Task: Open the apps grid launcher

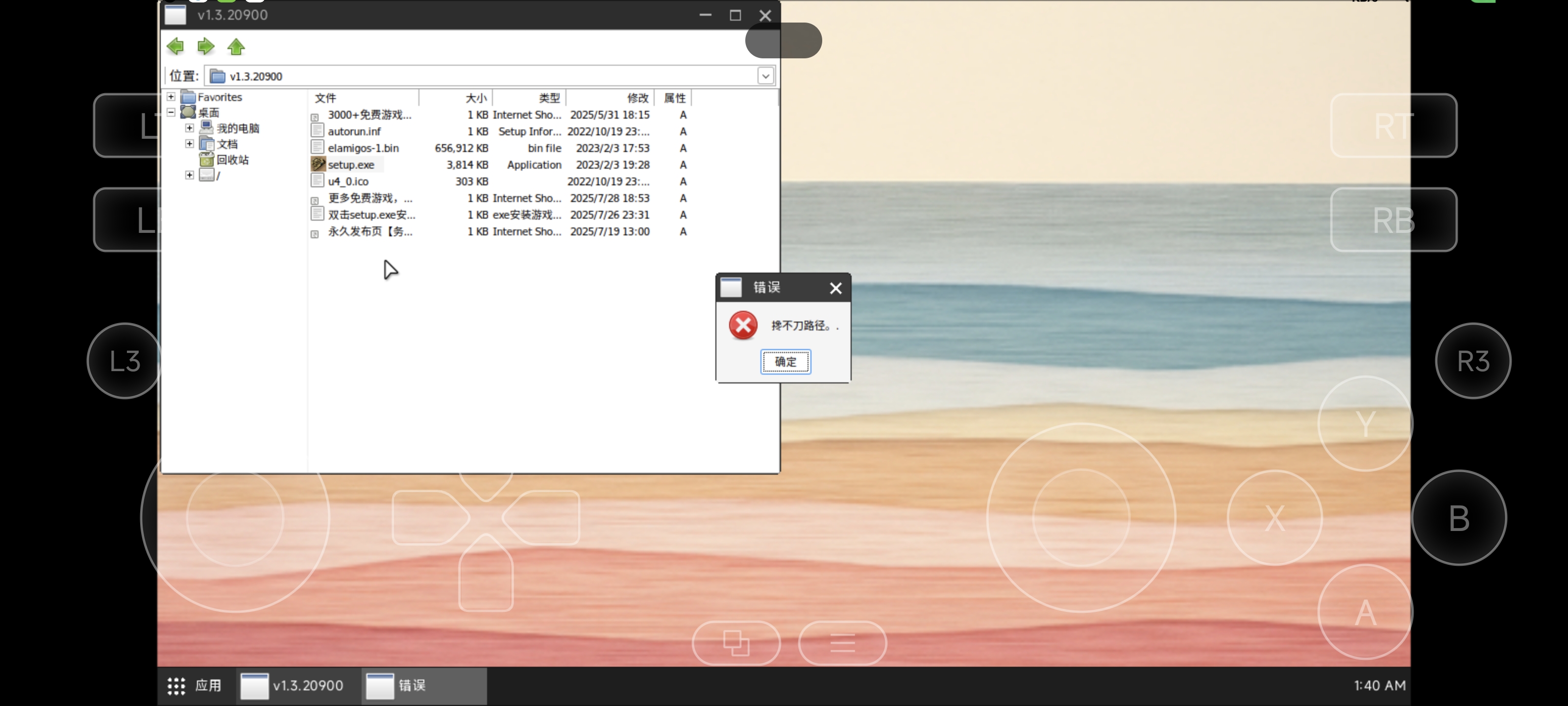Action: coord(176,686)
